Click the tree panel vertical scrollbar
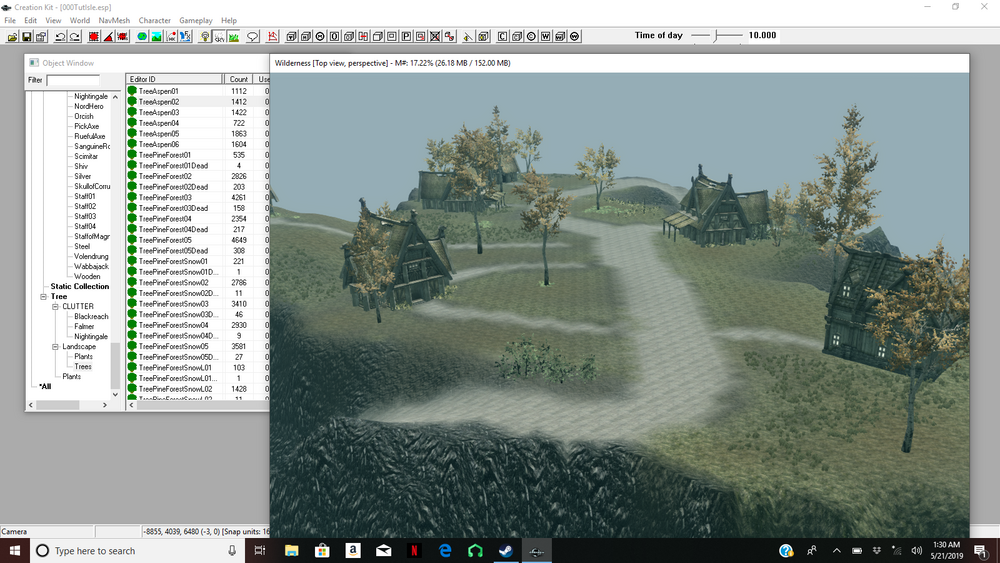 [115, 365]
